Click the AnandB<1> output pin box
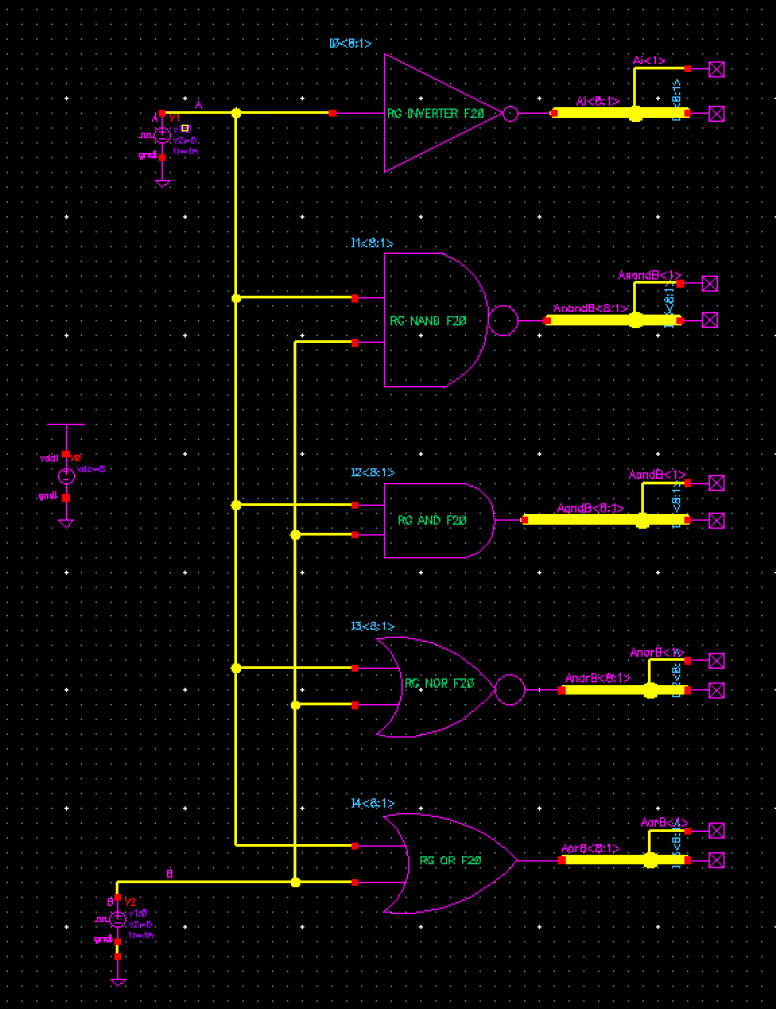This screenshot has width=776, height=1009. 710,283
